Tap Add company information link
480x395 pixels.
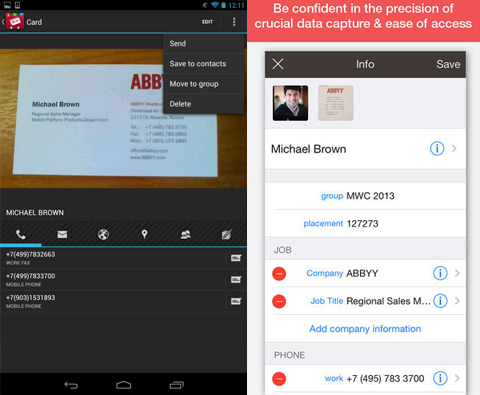coord(365,329)
